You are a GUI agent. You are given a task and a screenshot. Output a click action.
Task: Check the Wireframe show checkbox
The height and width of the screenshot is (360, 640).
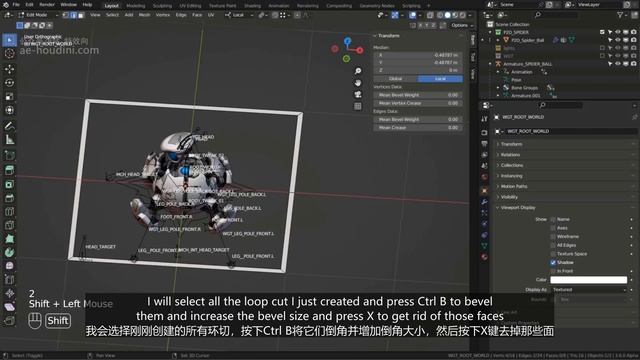click(x=553, y=237)
